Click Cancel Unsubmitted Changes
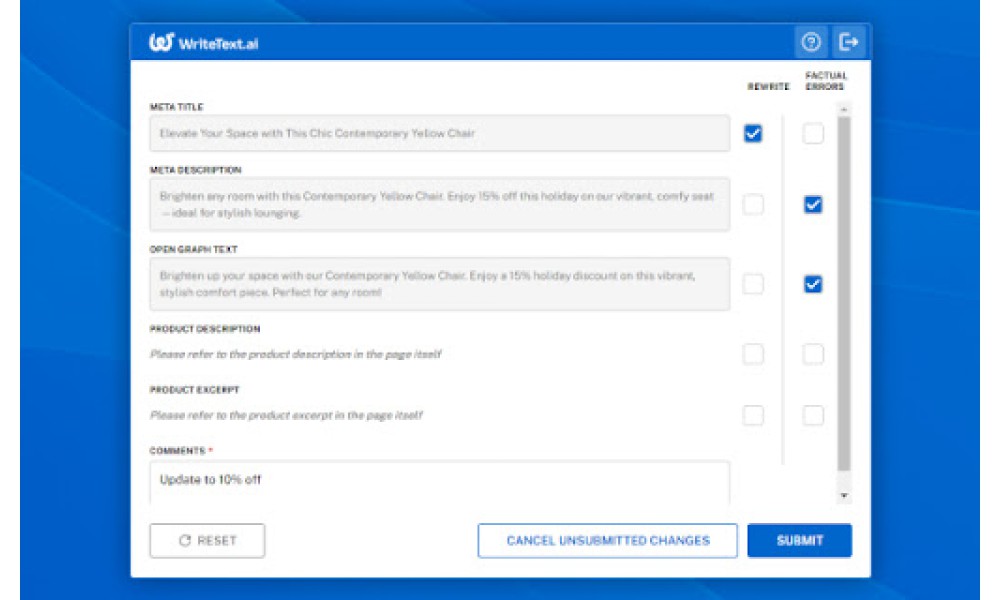The width and height of the screenshot is (1000, 600). (x=607, y=541)
